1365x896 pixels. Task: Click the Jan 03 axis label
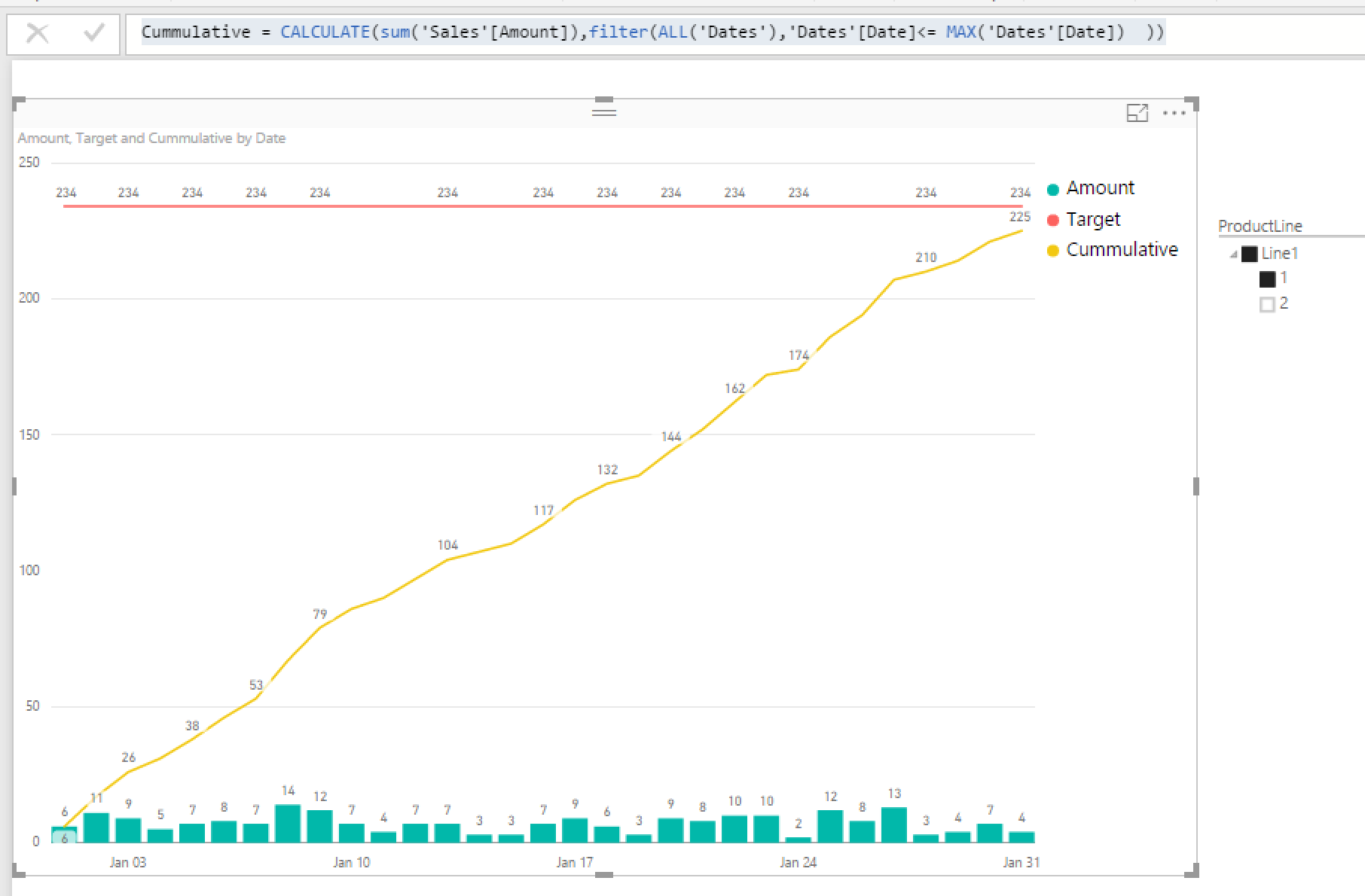tap(128, 862)
